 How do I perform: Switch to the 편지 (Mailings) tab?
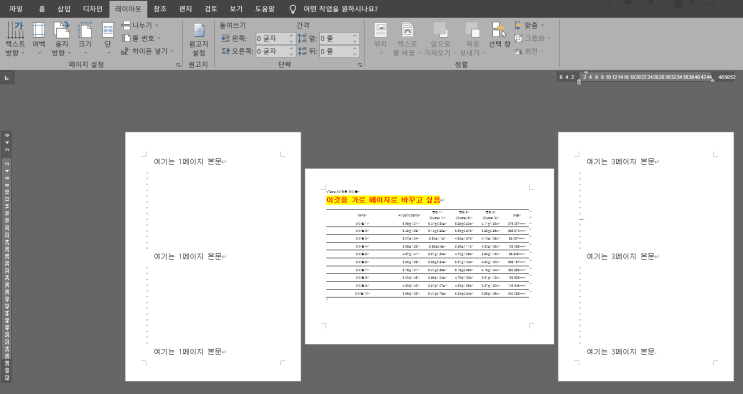click(x=185, y=9)
